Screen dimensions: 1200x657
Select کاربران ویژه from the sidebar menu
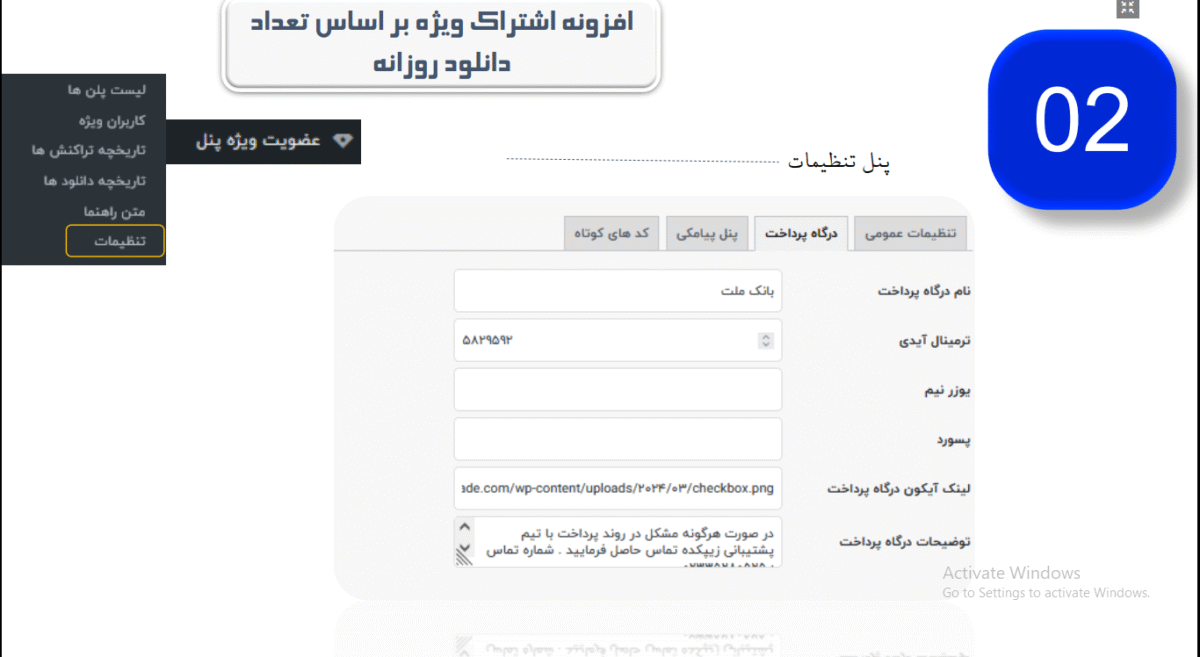point(112,120)
